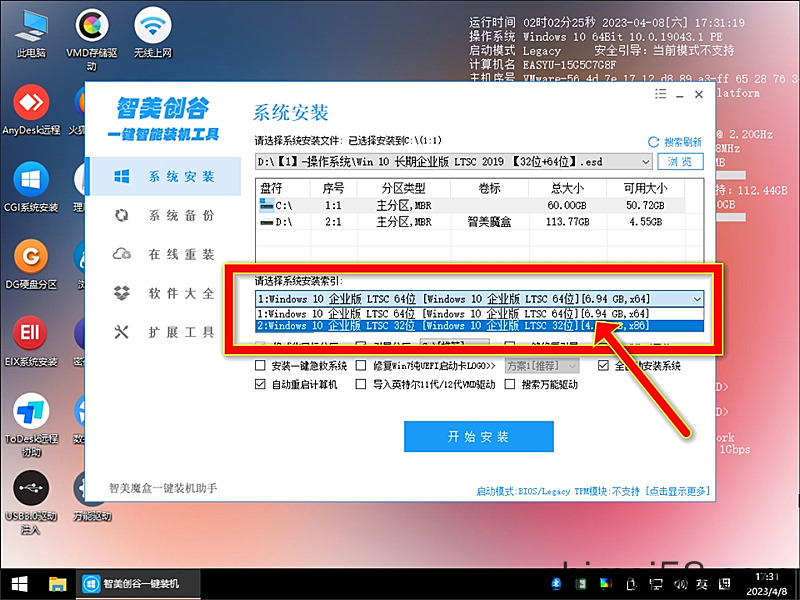Go to the 软件大全 sidebar tab
The height and width of the screenshot is (600, 800).
[x=164, y=293]
